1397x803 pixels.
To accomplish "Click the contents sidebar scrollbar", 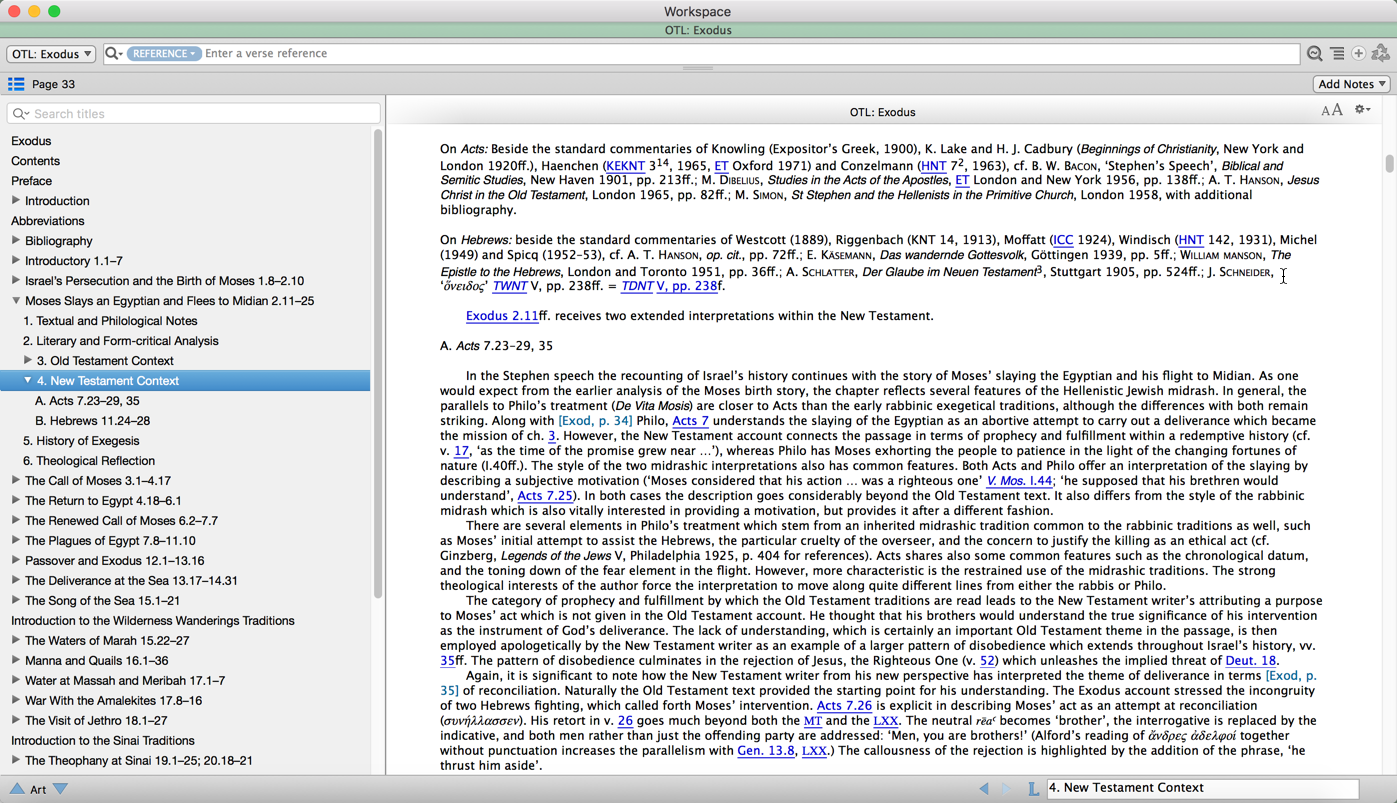I will click(378, 363).
